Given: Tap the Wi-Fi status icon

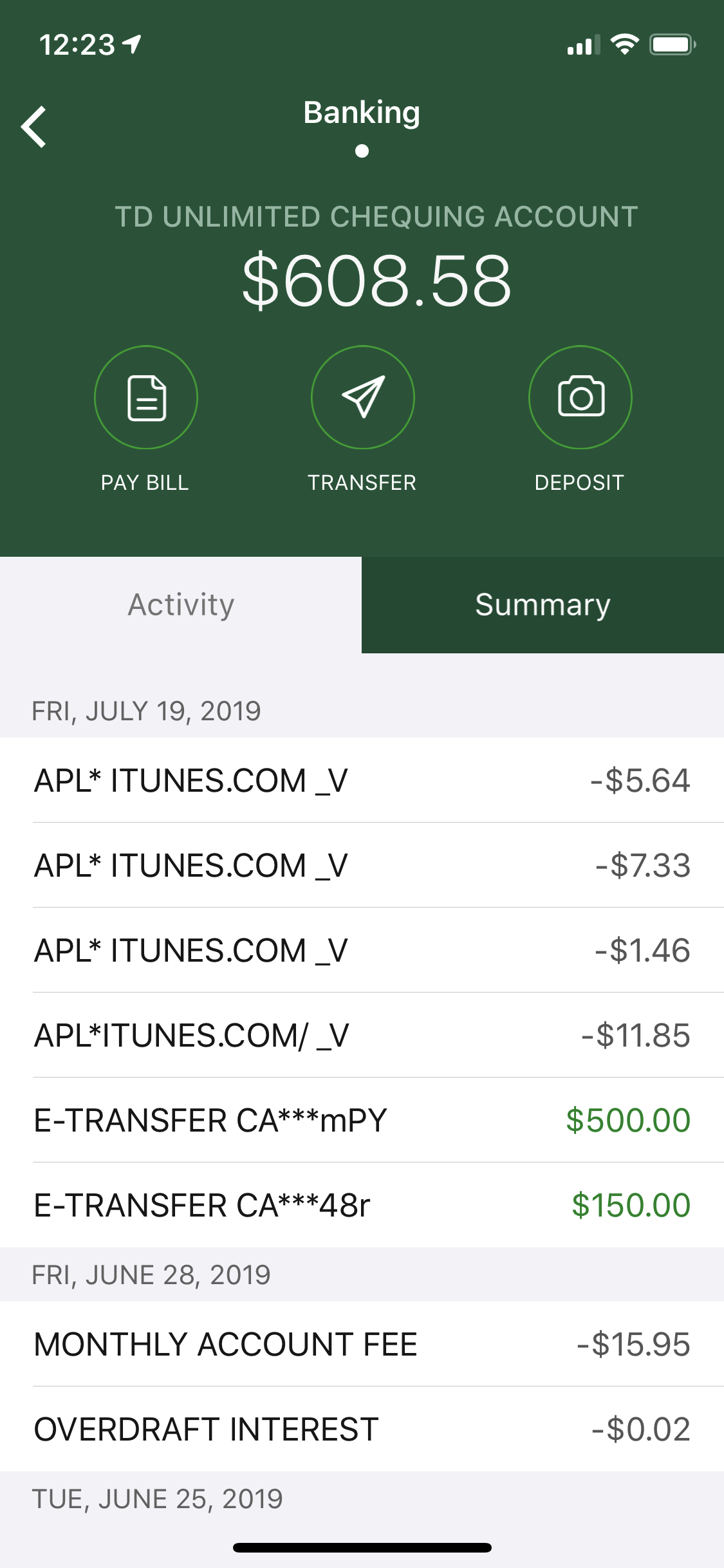Looking at the screenshot, I should click(x=624, y=44).
